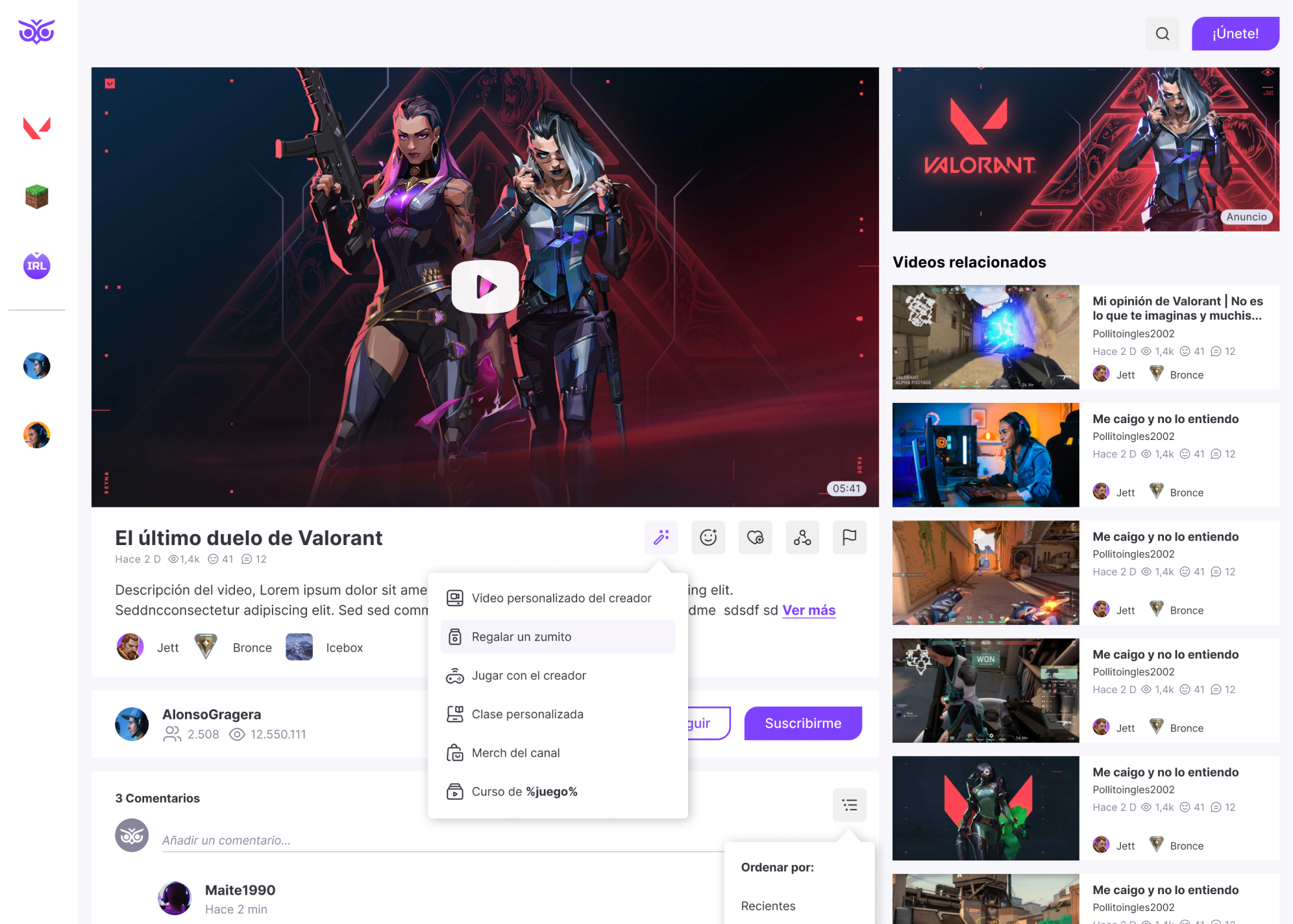Viewport: 1293px width, 924px height.
Task: Play the main video
Action: click(485, 286)
